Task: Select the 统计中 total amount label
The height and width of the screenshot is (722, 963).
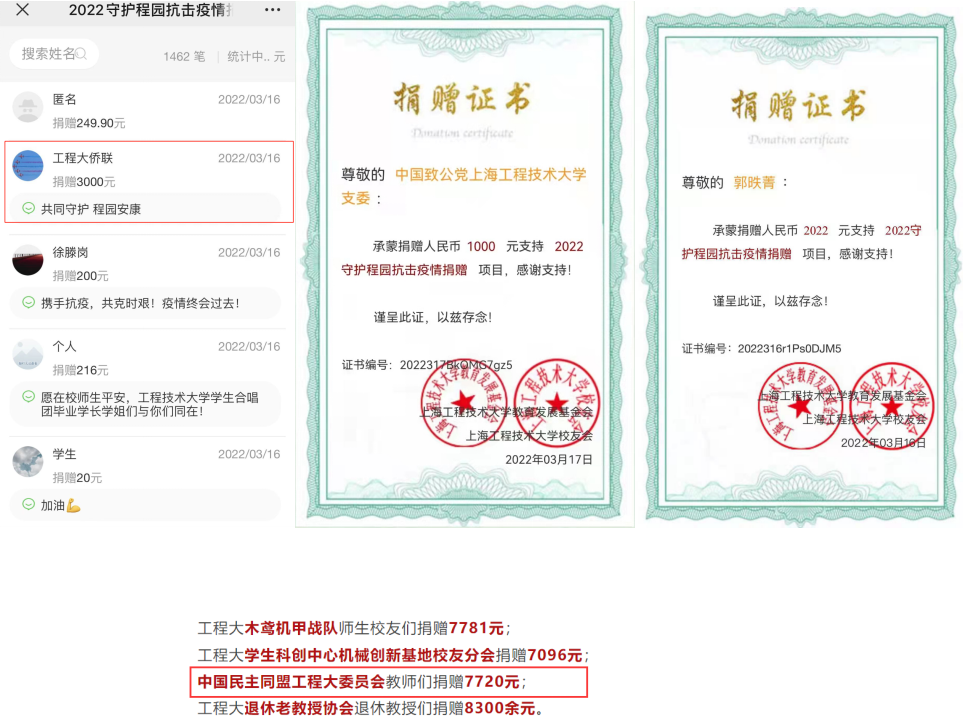Action: [x=256, y=57]
